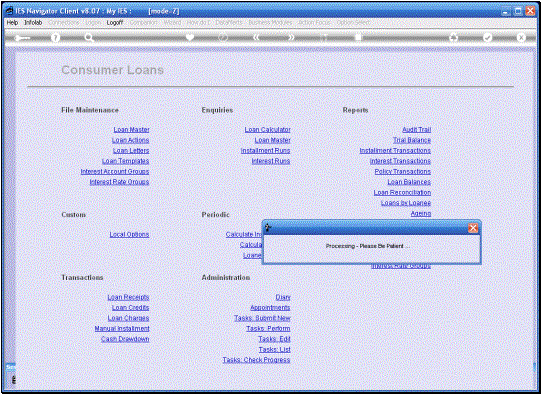Open the question mark help icon
The image size is (541, 394).
point(55,38)
